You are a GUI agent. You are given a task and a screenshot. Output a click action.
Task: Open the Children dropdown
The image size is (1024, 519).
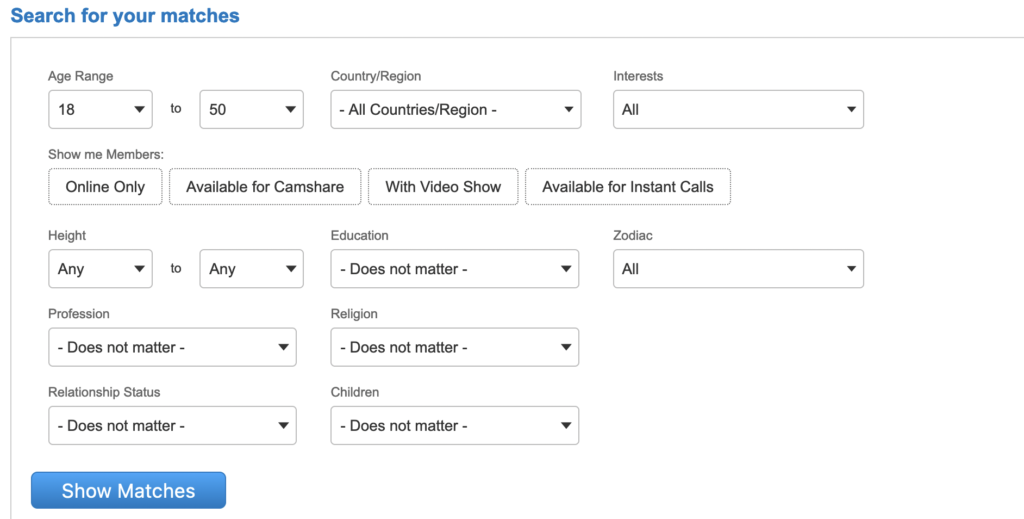click(454, 425)
